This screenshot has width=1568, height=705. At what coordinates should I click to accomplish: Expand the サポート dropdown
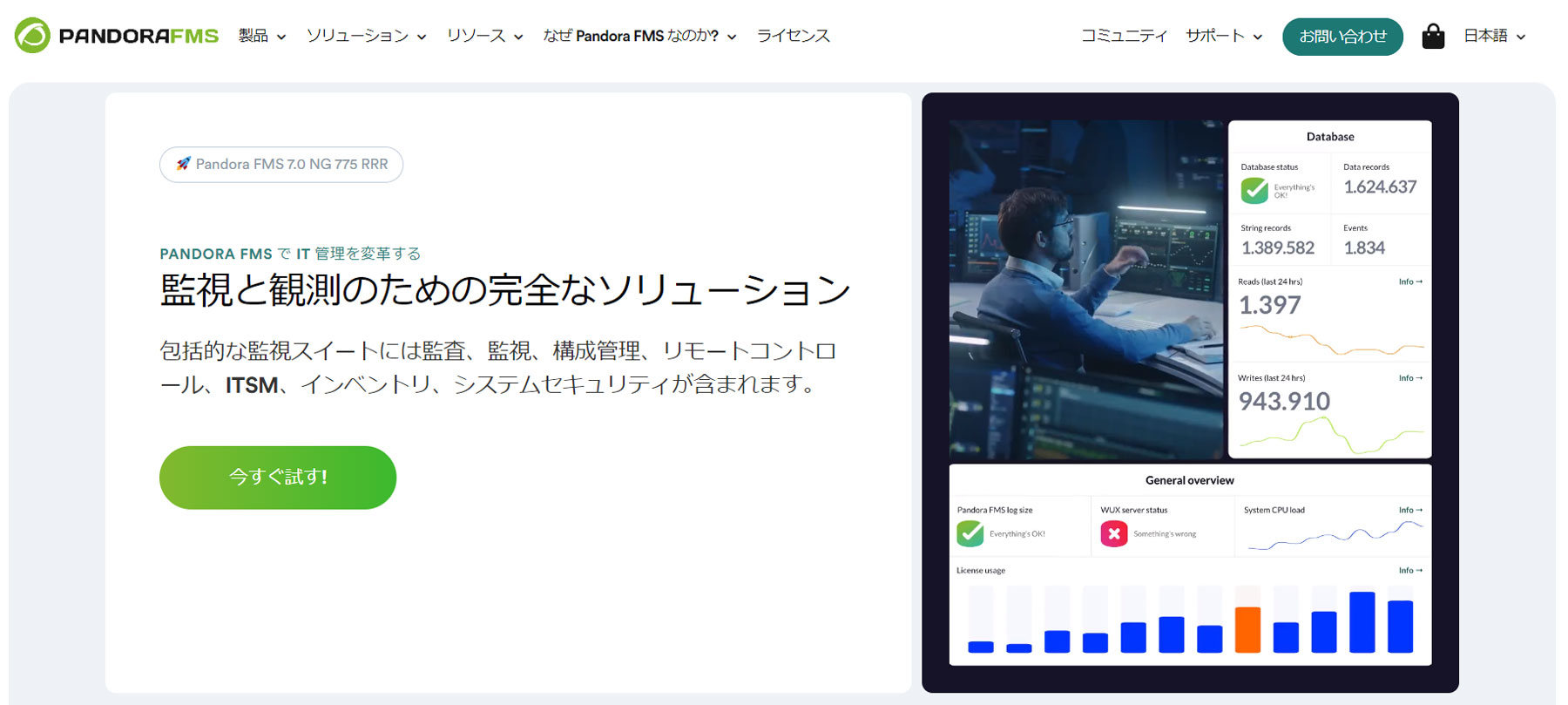(1224, 36)
